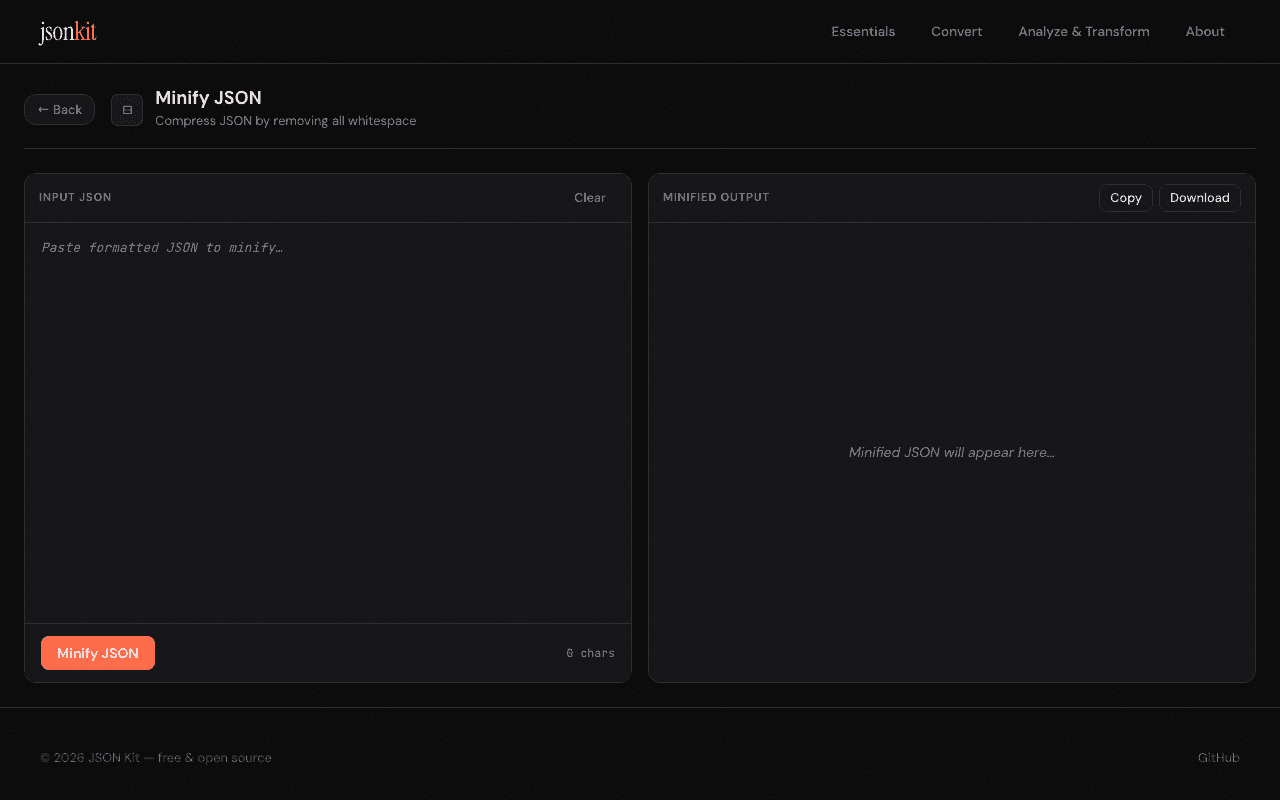Click the 'Compress JSON by removing all whitespace' subtitle
Screen dimensions: 1280x800
(286, 121)
